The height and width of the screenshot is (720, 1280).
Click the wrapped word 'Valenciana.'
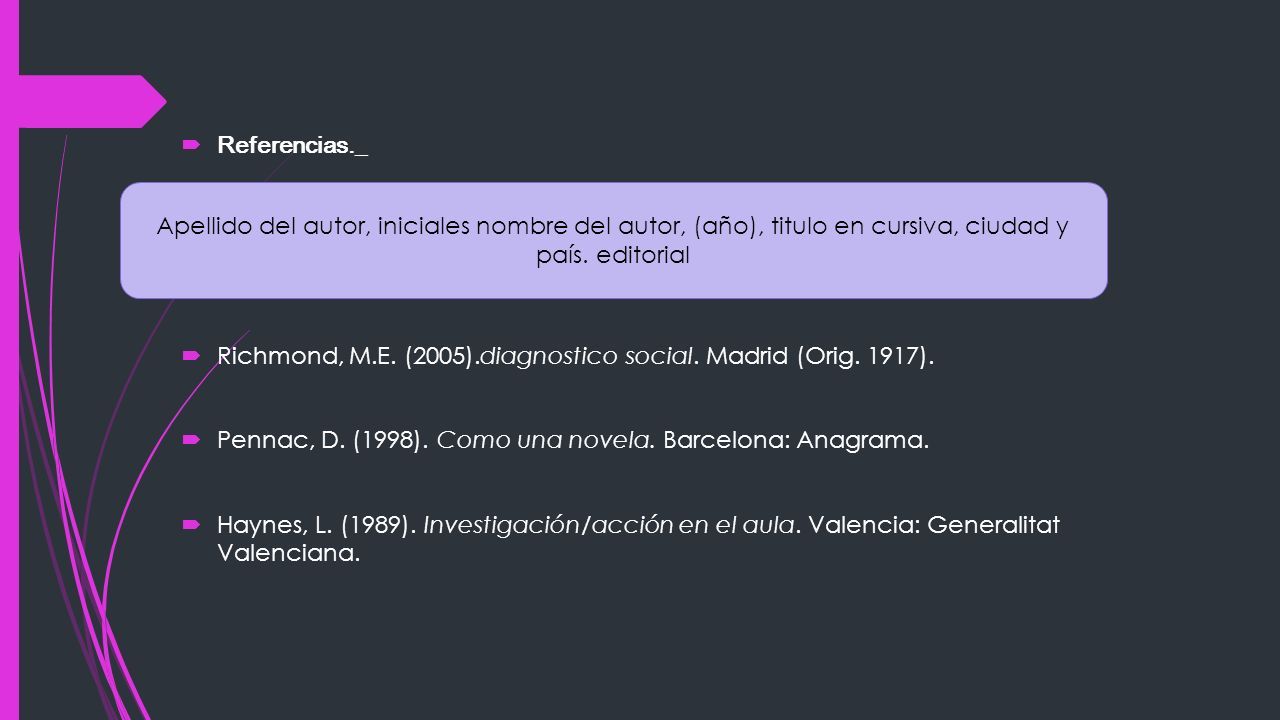pyautogui.click(x=288, y=553)
